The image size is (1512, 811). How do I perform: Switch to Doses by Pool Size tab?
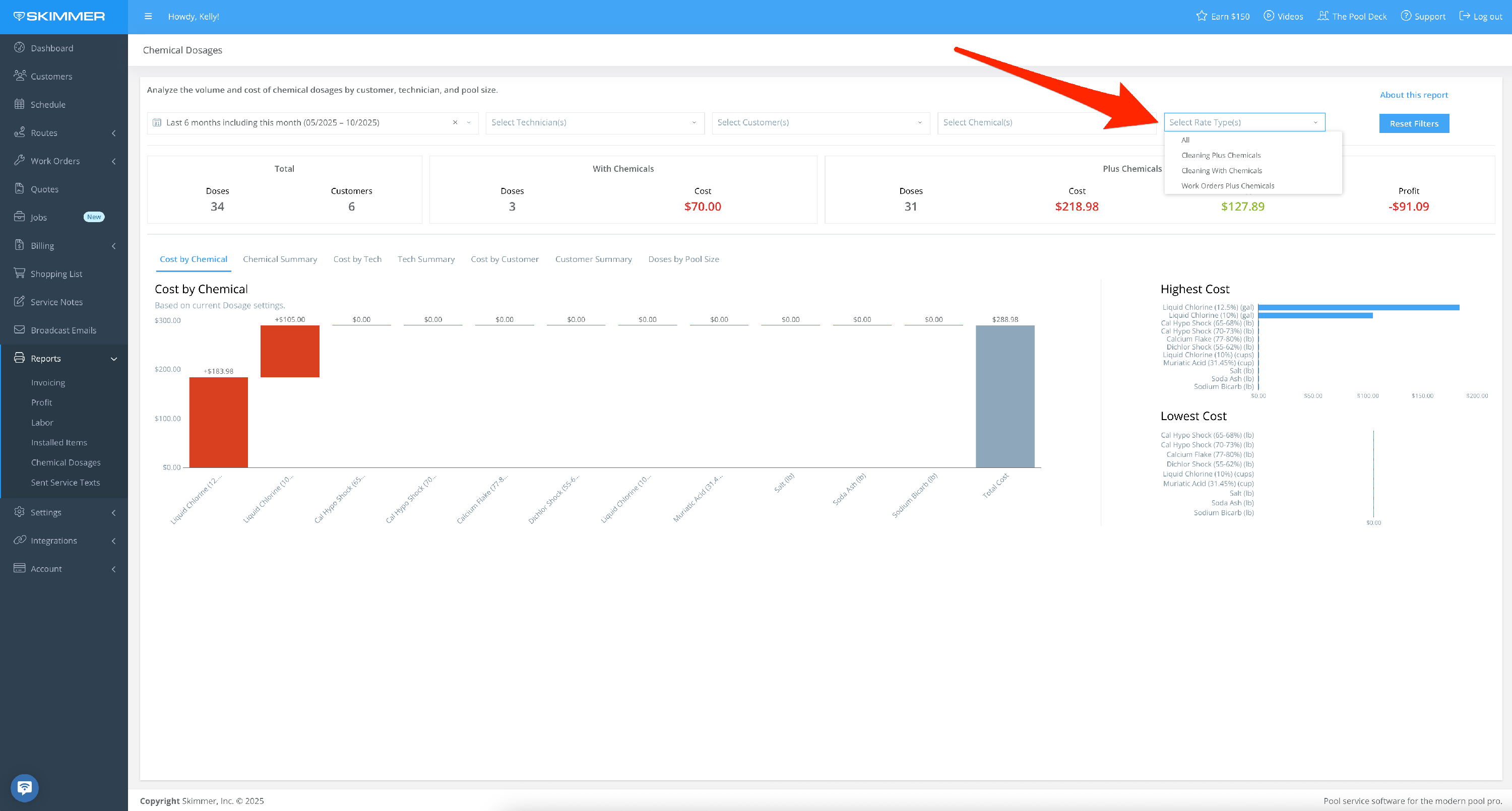683,259
